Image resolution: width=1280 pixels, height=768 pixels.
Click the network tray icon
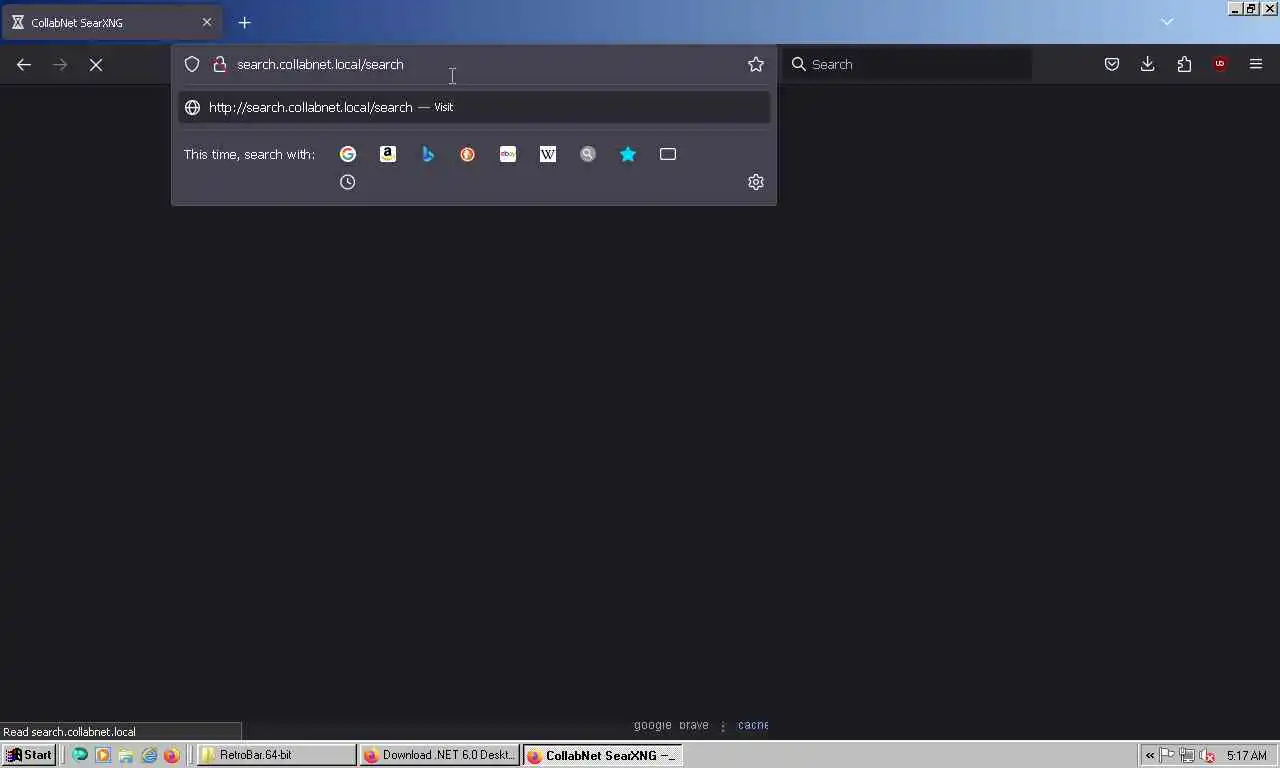coord(1187,755)
